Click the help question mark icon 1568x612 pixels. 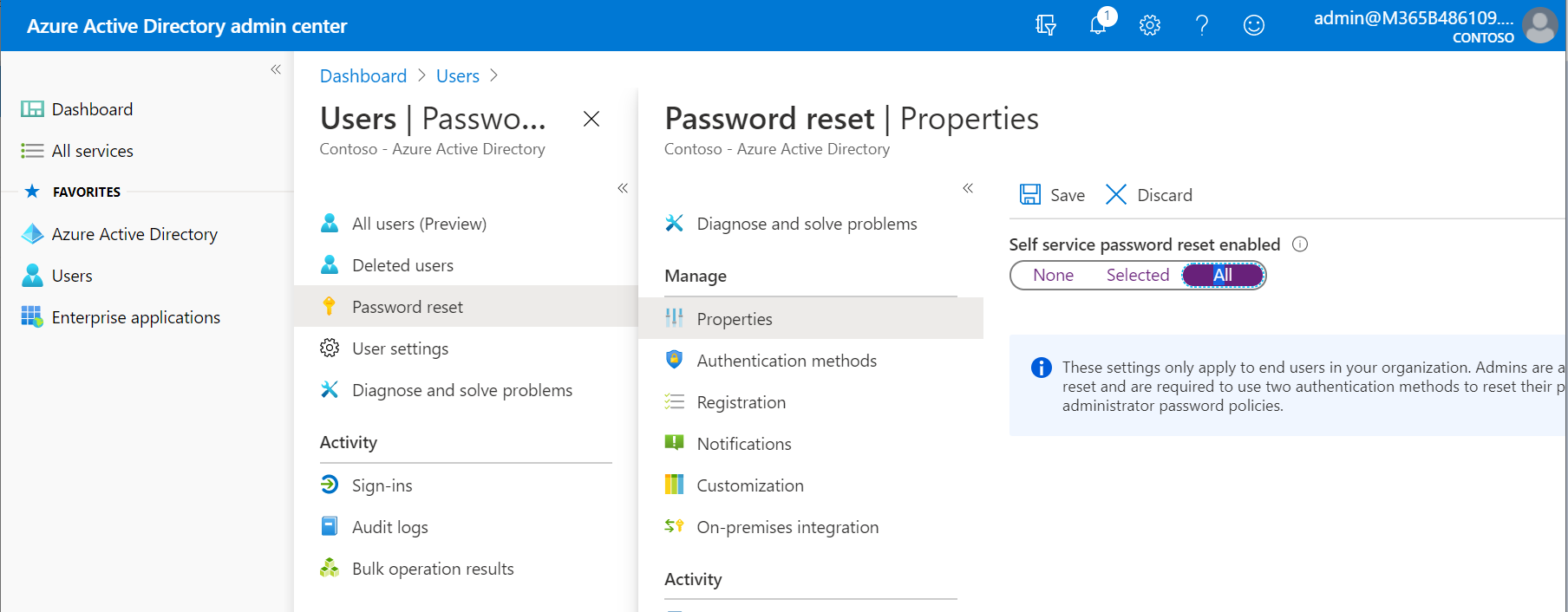pos(1202,25)
